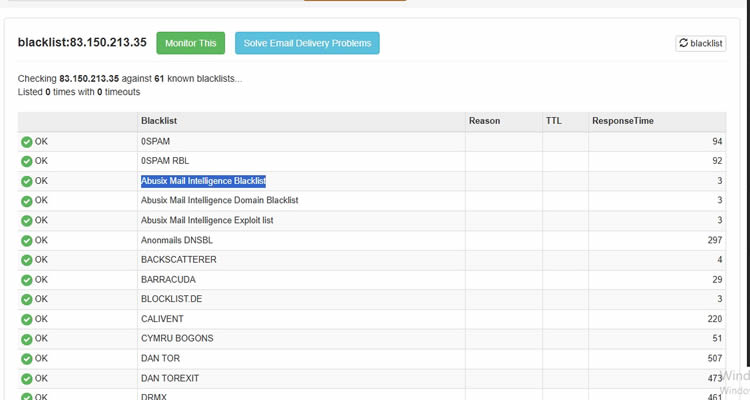Sort by the Reason column header
Screen dimensions: 750x400
(484, 121)
